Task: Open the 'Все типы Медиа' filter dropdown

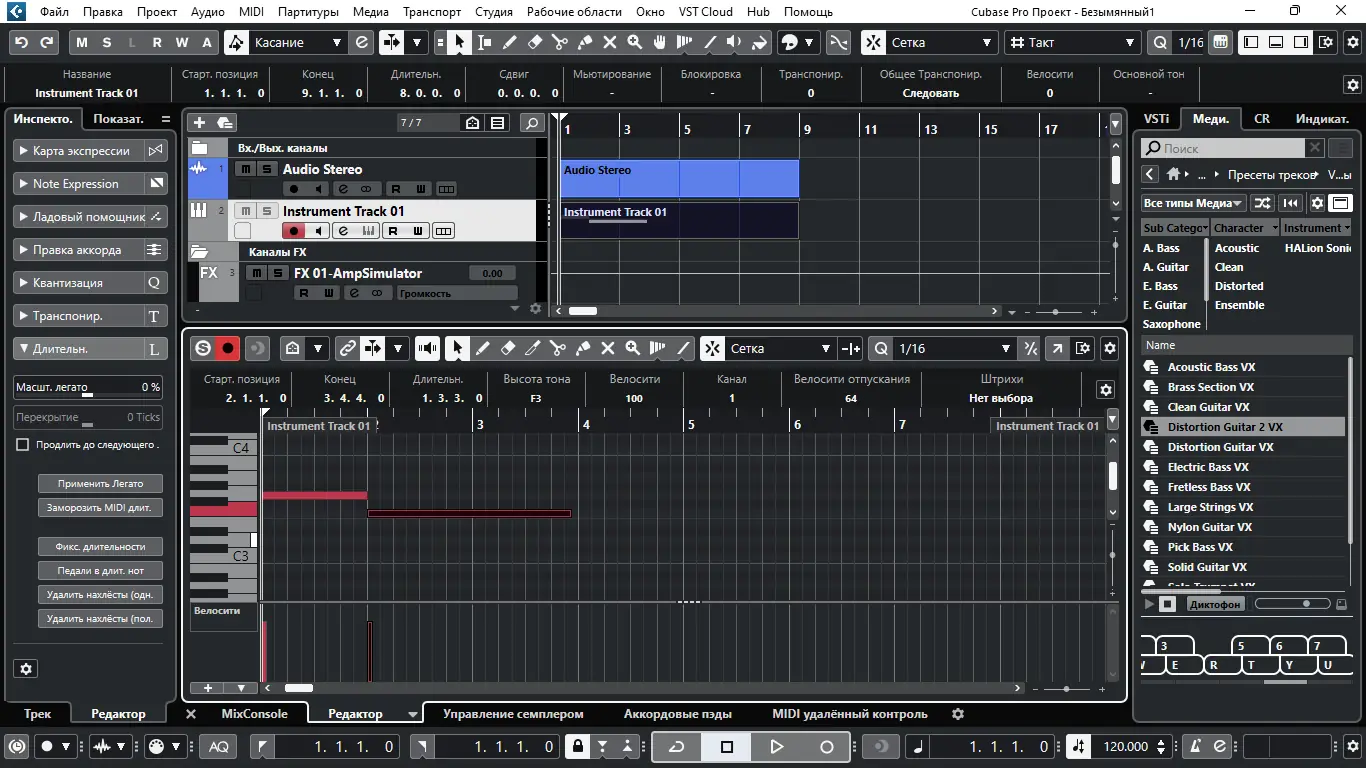Action: click(x=1194, y=203)
